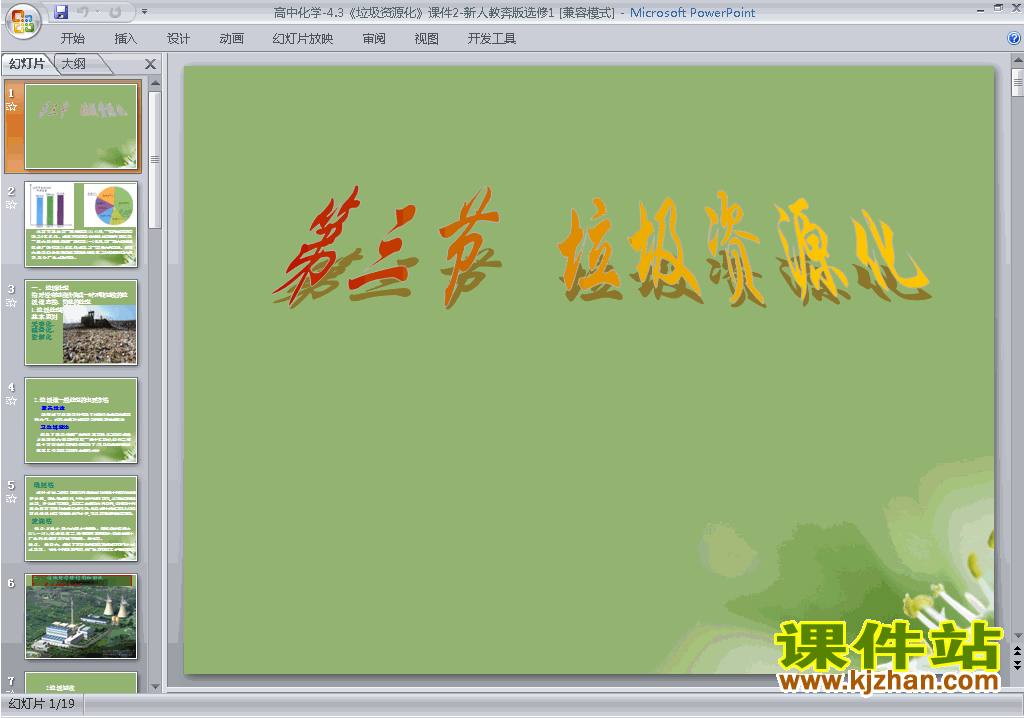Open the 动画 ribbon tab
Image resolution: width=1024 pixels, height=718 pixels.
pyautogui.click(x=231, y=39)
